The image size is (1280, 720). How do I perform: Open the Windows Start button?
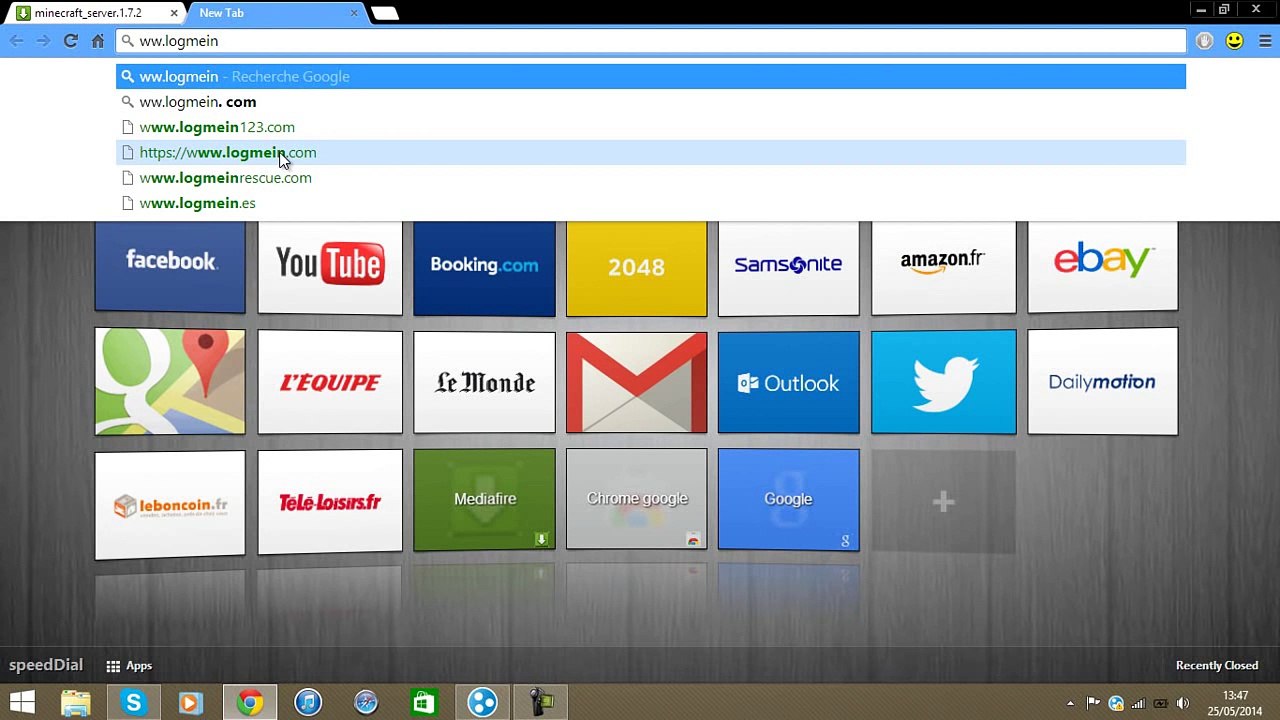(x=22, y=703)
